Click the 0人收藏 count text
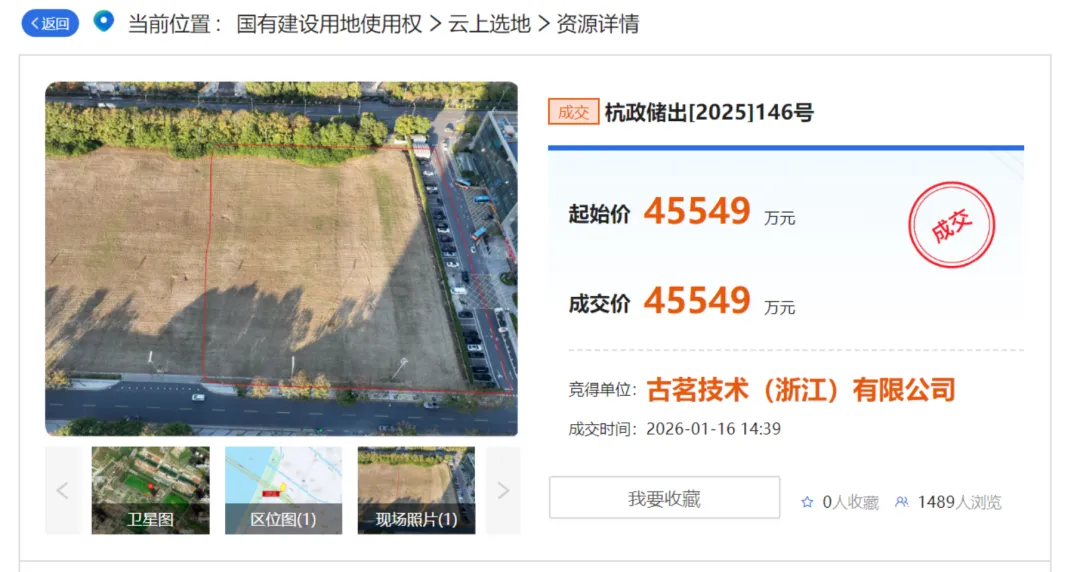 click(x=851, y=502)
